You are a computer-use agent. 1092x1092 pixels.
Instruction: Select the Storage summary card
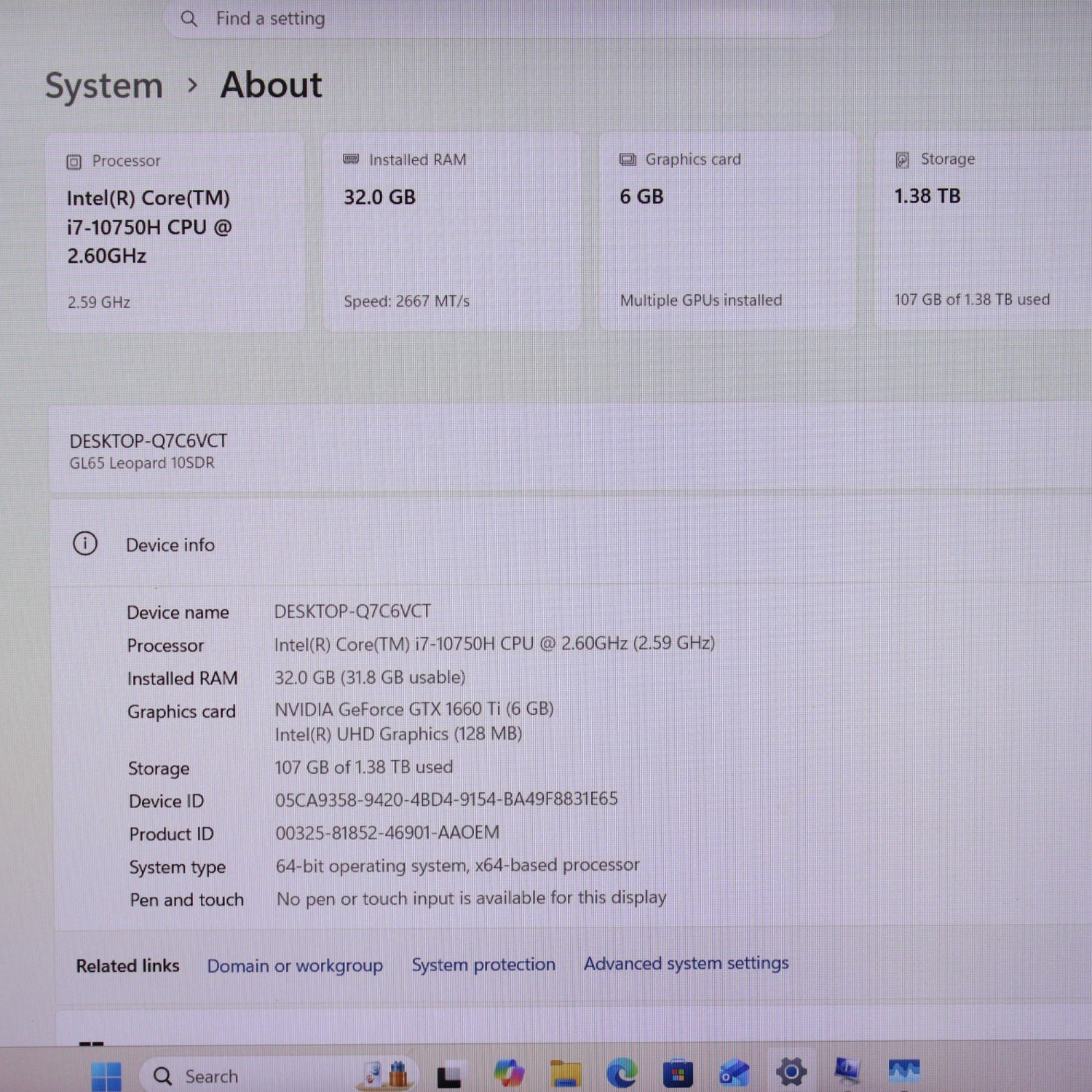984,230
